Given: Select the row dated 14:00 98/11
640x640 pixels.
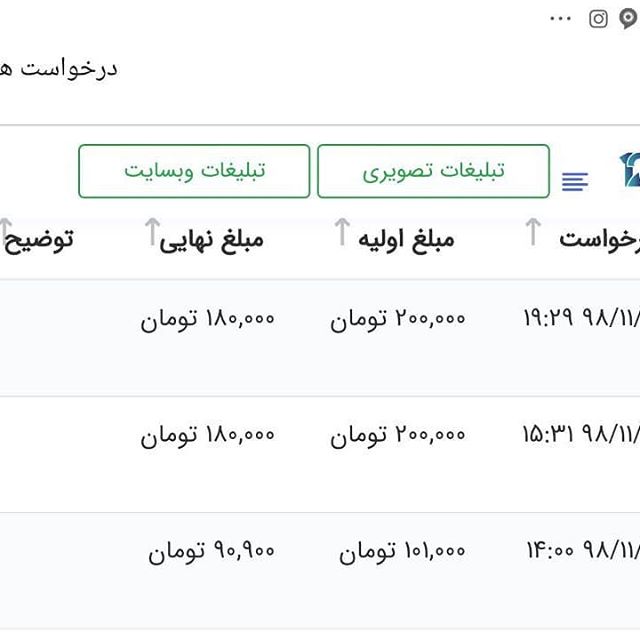Looking at the screenshot, I should coord(320,571).
